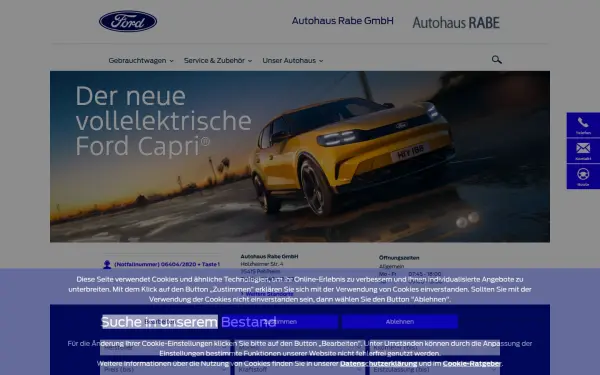Open the Datenschutzerklärung link
This screenshot has width=600, height=375.
[x=378, y=364]
